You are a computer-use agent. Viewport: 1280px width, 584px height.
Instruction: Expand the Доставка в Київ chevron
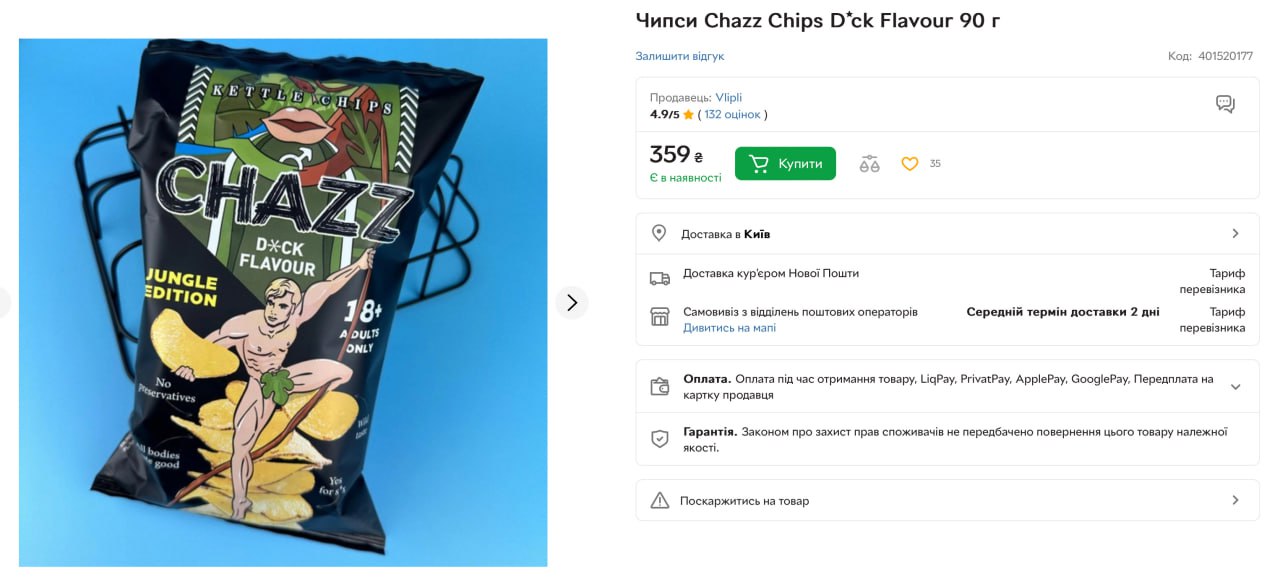pyautogui.click(x=1235, y=233)
